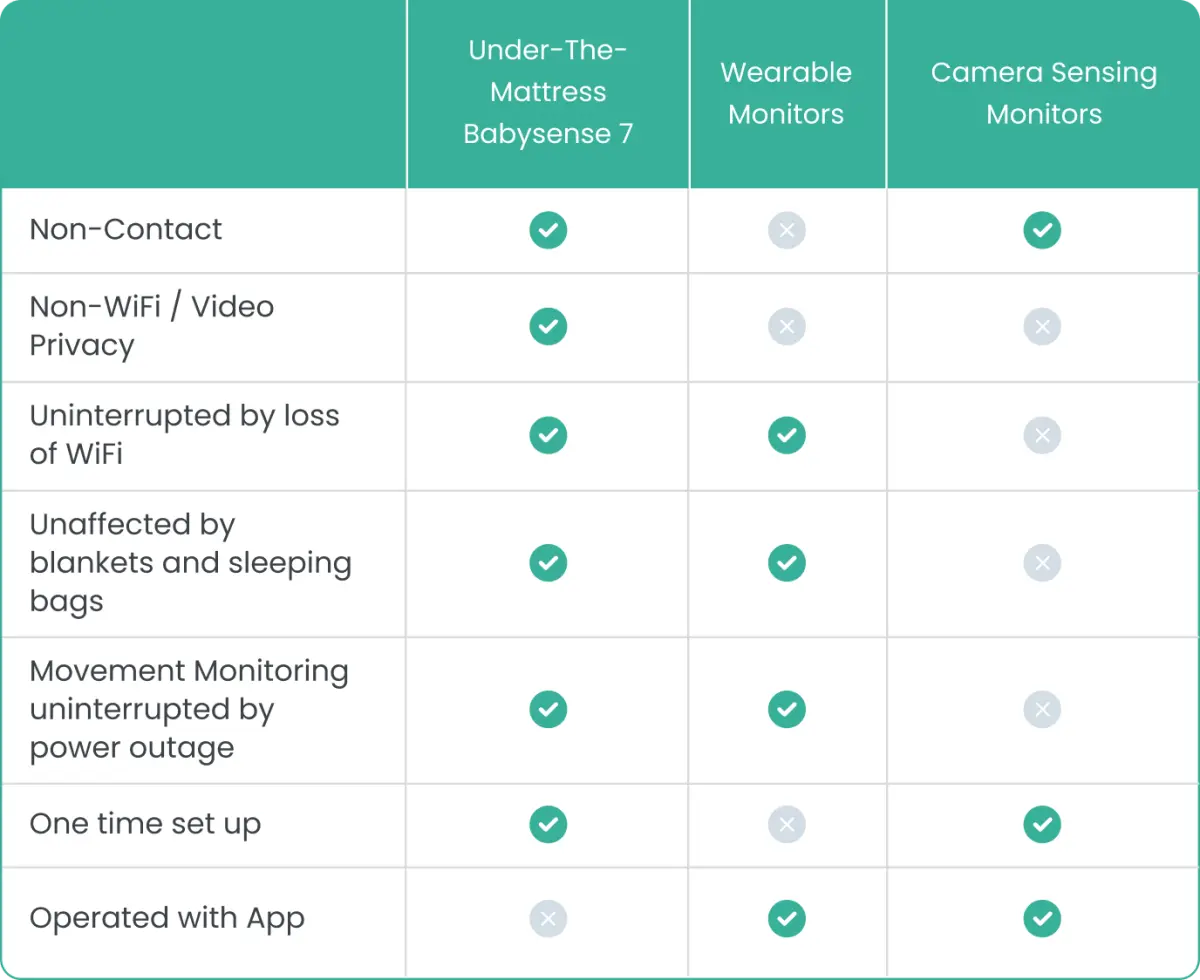Click Babysense 7 One time set up checkmark
The width and height of the screenshot is (1200, 980).
tap(548, 824)
